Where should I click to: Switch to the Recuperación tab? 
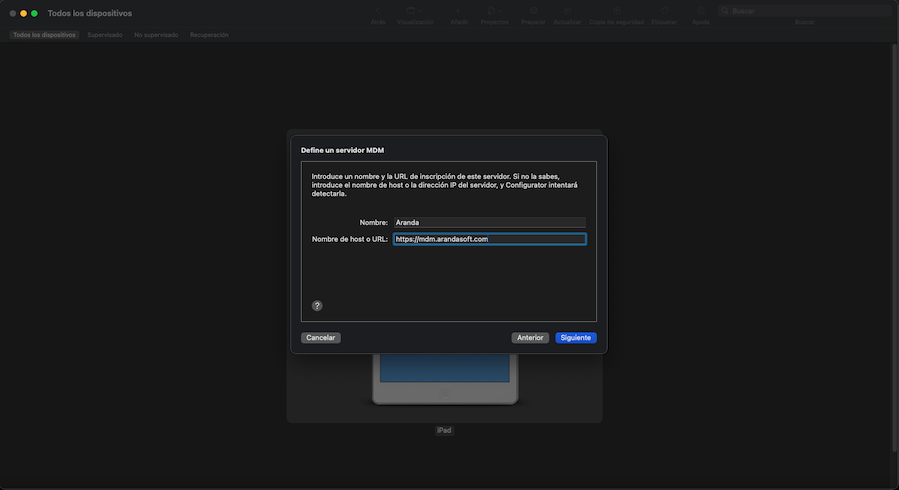tap(209, 35)
